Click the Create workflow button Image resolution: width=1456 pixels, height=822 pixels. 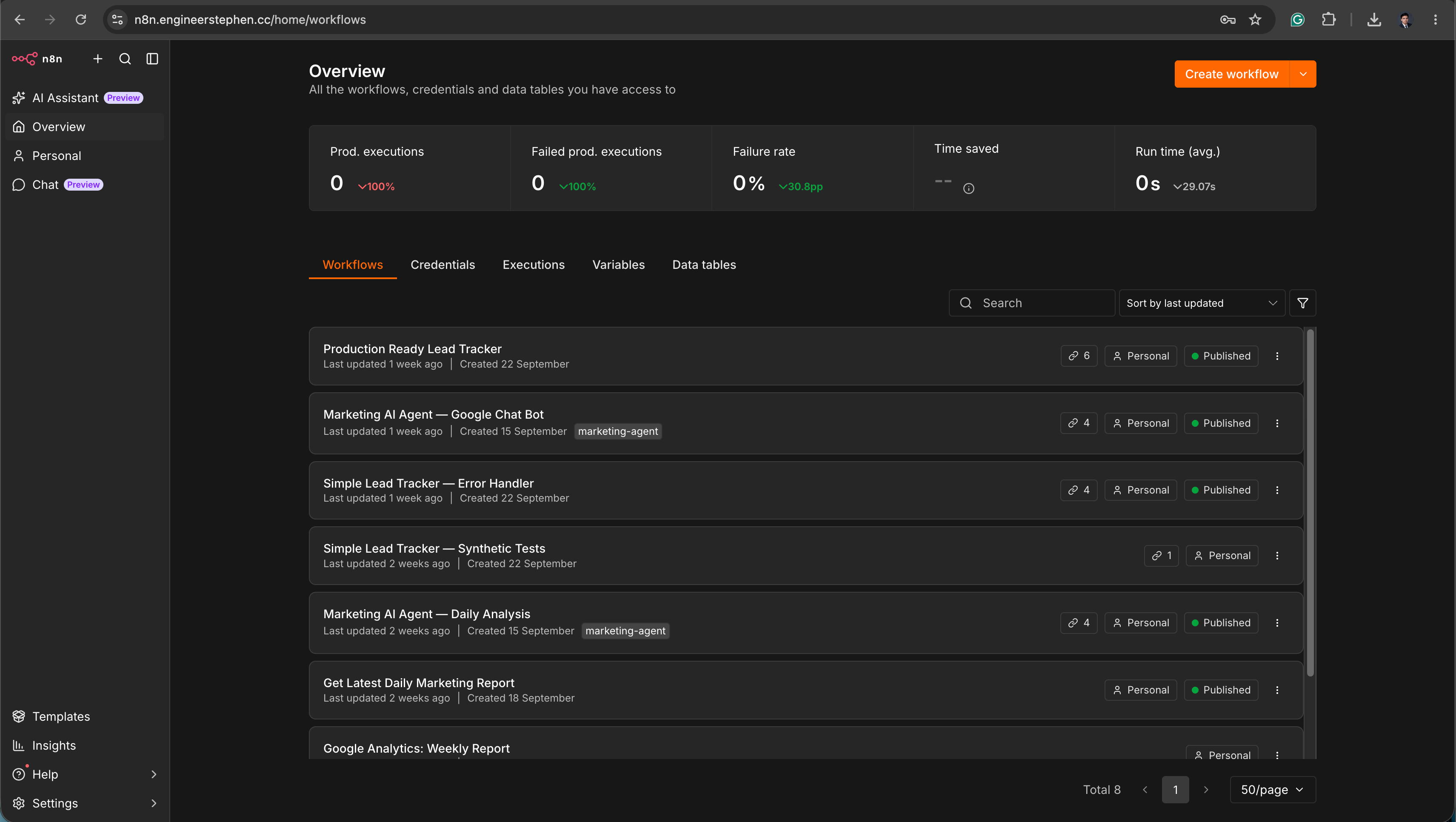point(1232,74)
